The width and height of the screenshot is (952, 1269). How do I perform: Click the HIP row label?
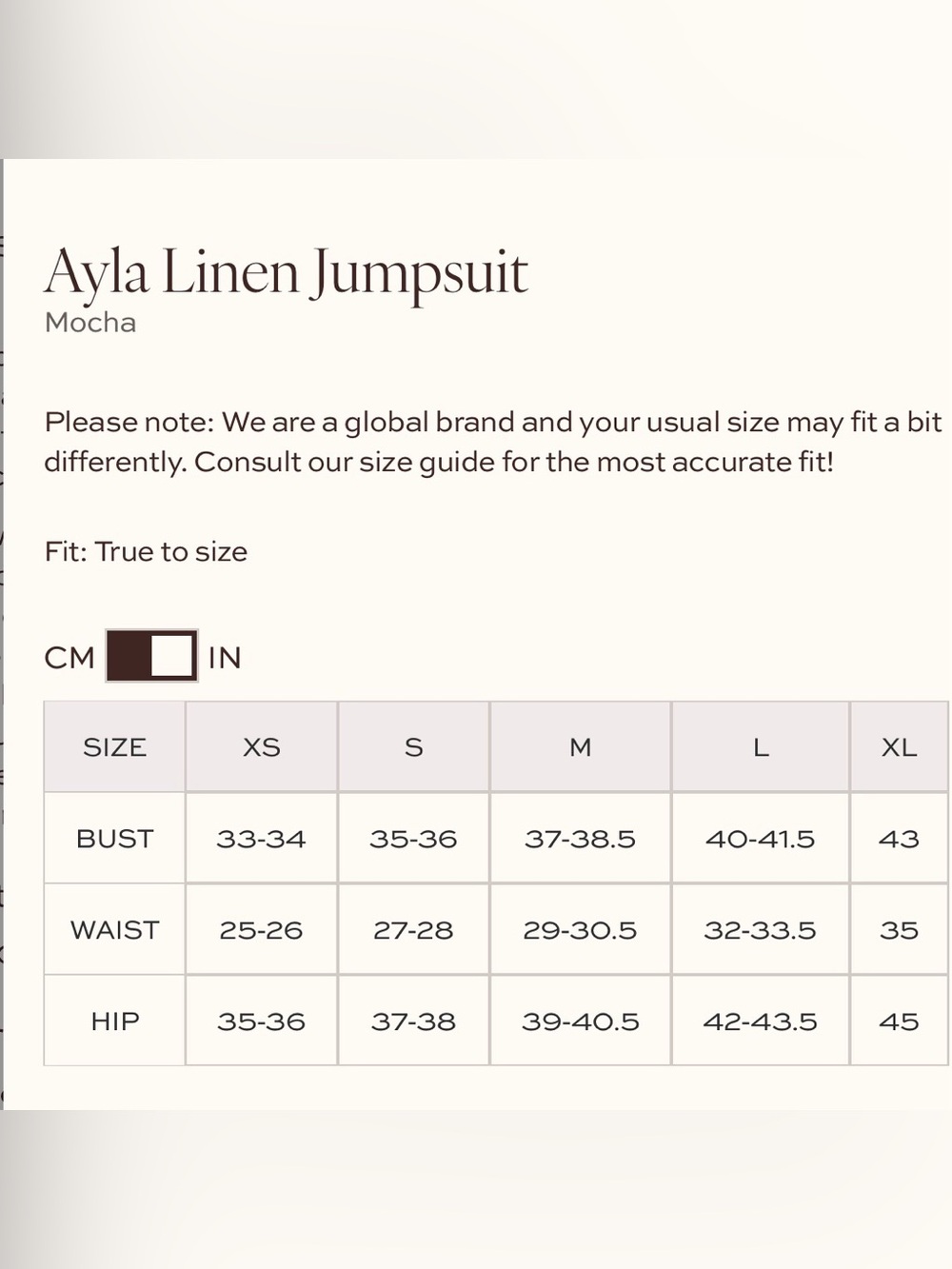point(114,1021)
